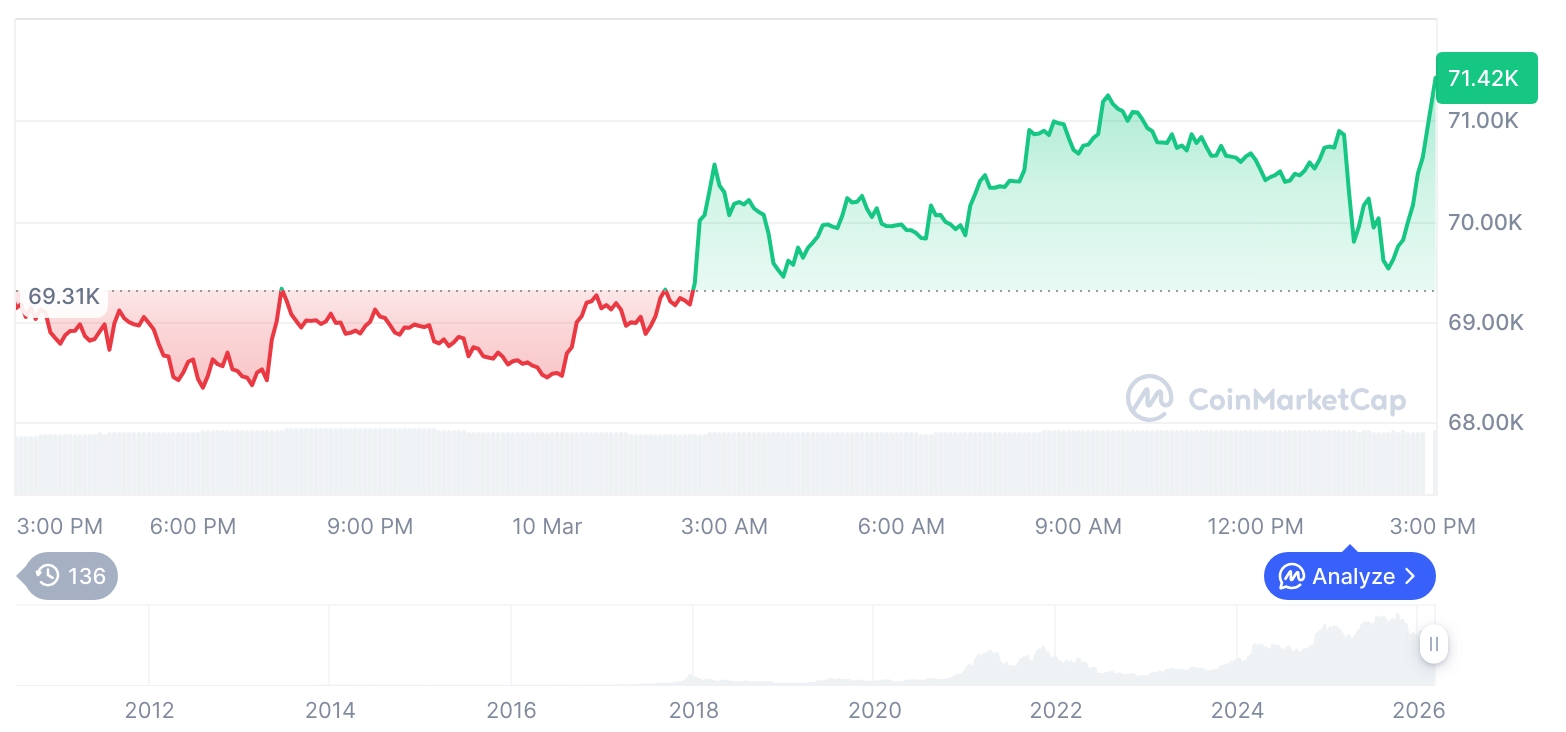This screenshot has width=1566, height=732.
Task: Click the 6:00 PM time axis label
Action: click(x=193, y=527)
